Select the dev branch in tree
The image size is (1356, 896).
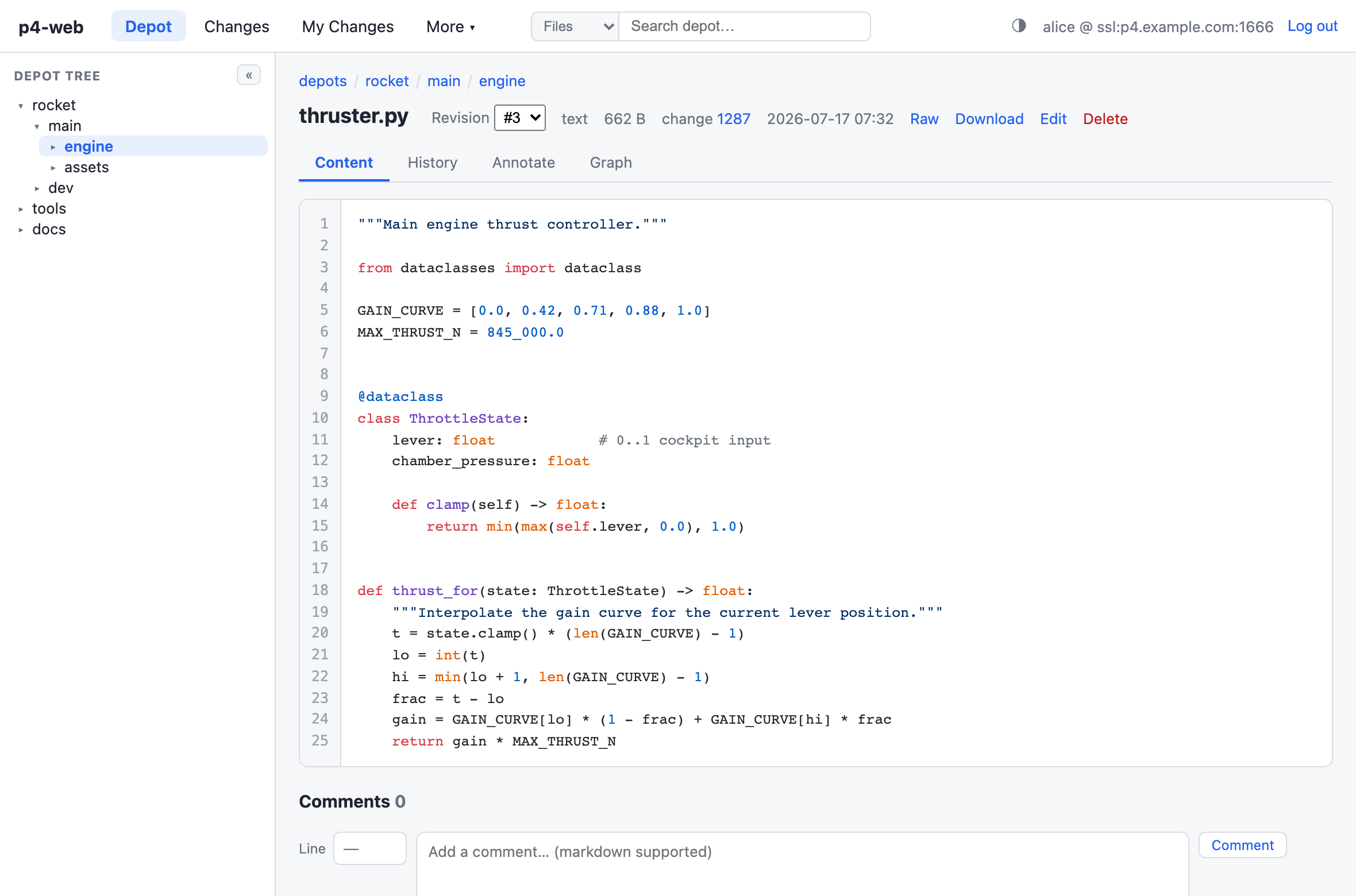61,188
